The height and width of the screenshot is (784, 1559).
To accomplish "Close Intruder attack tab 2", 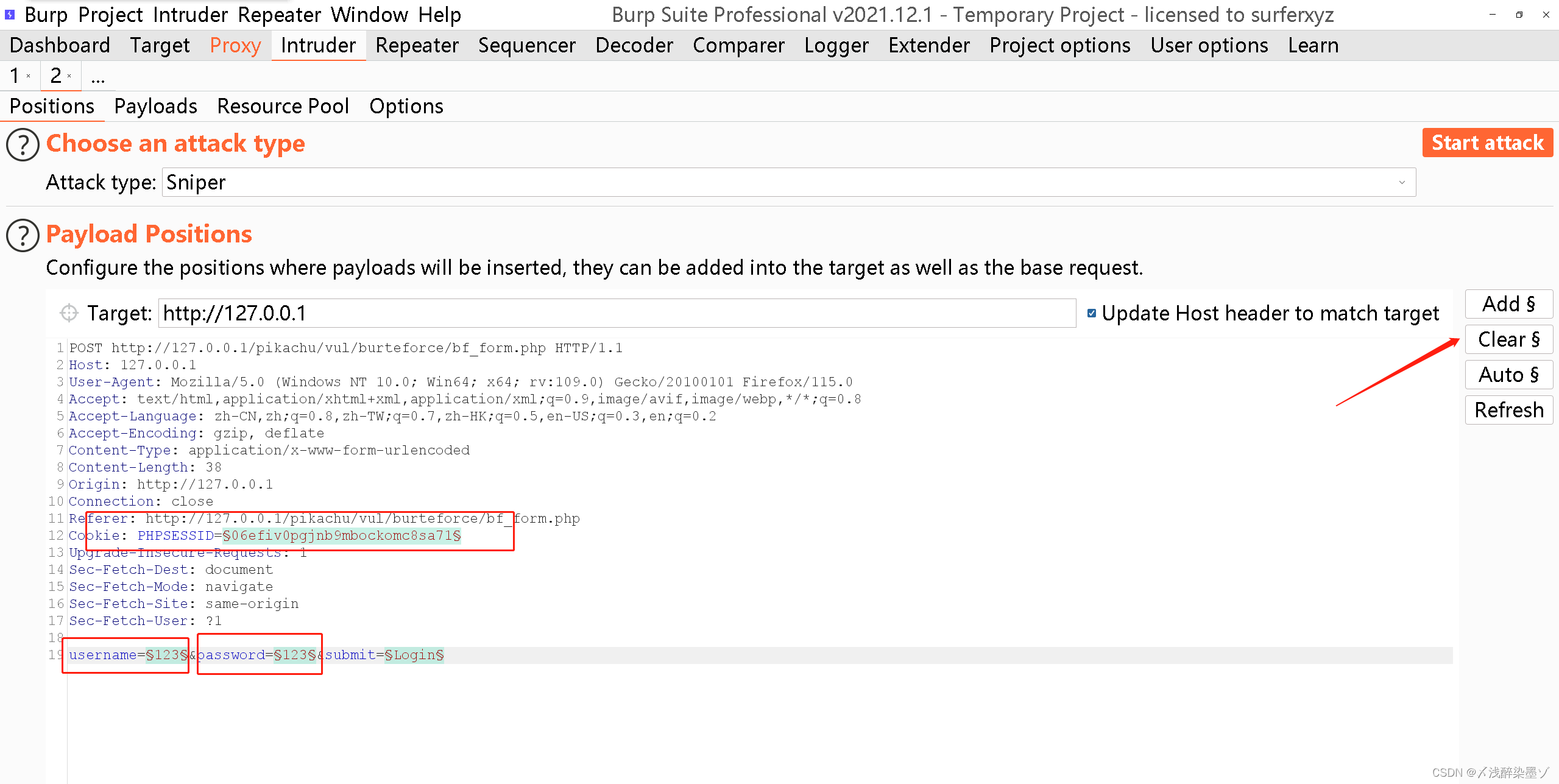I will [69, 76].
